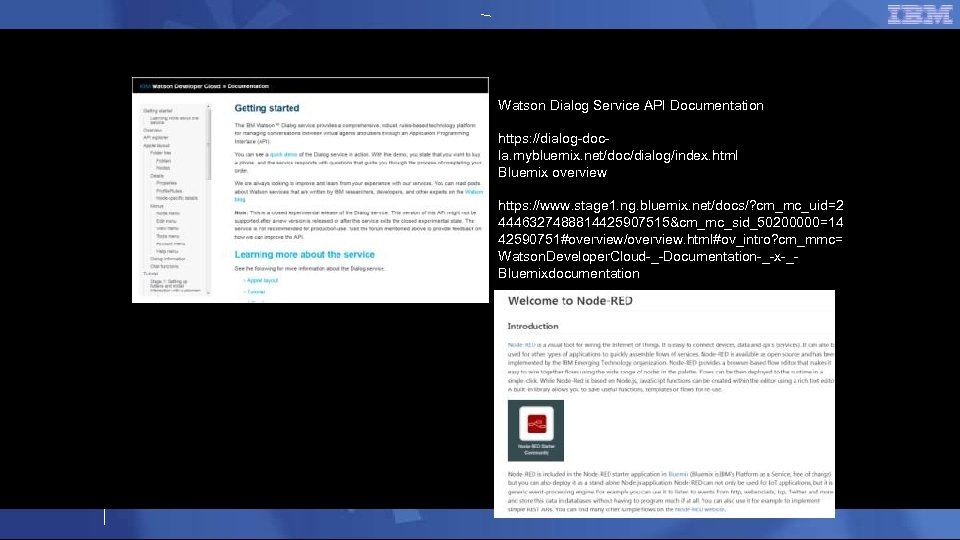Screen dimensions: 960x540
Task: Click the dialog-doc-la.mybluemix.net URL text
Action: [x=618, y=147]
